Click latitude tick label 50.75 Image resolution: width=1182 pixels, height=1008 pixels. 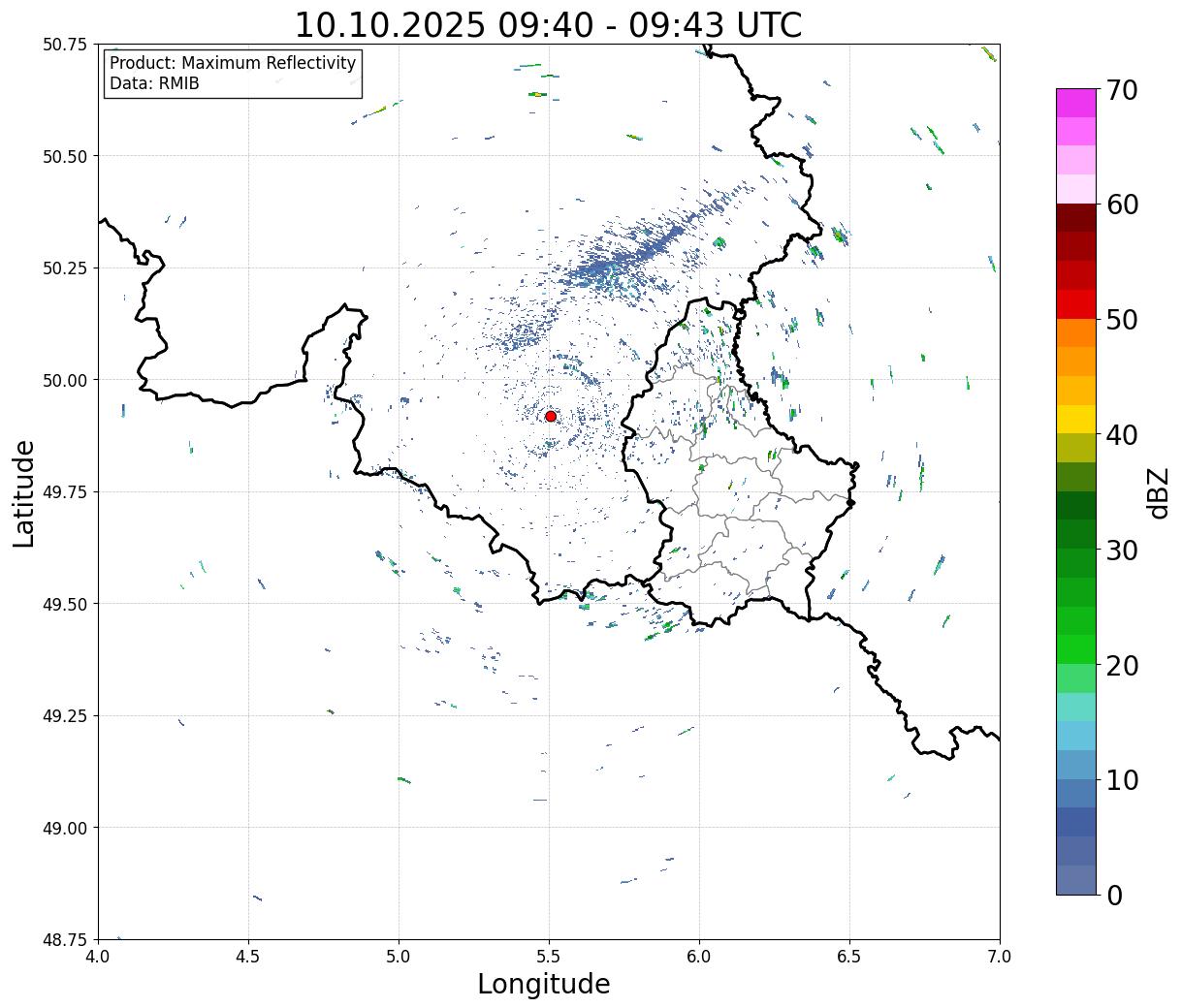coord(65,45)
